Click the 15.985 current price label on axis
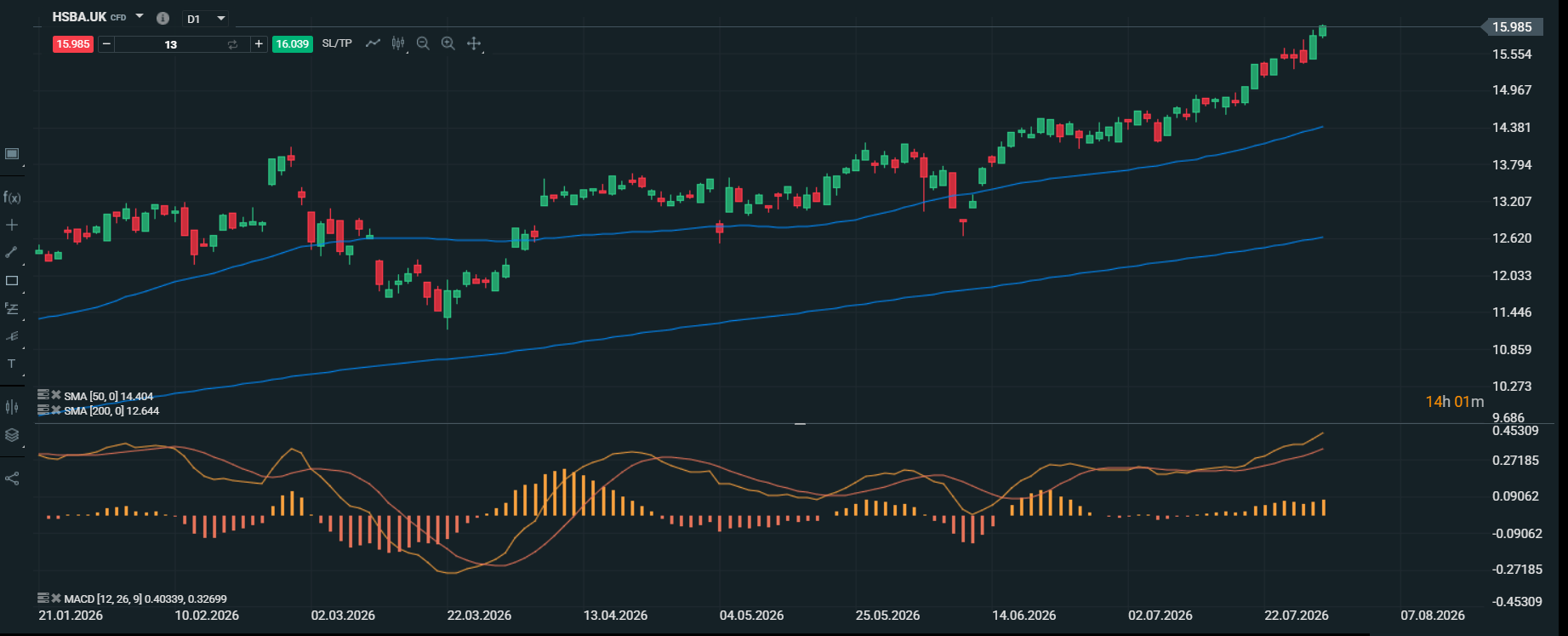This screenshot has width=1568, height=636. pyautogui.click(x=1512, y=27)
